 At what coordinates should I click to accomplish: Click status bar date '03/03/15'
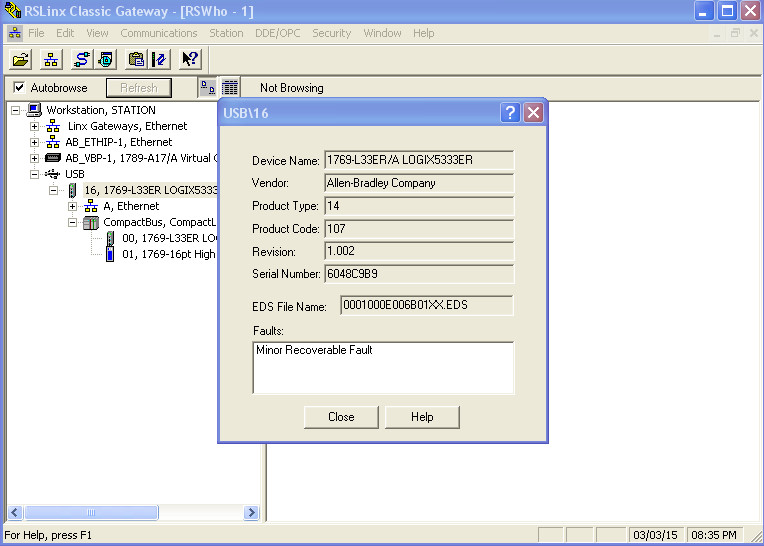point(655,535)
